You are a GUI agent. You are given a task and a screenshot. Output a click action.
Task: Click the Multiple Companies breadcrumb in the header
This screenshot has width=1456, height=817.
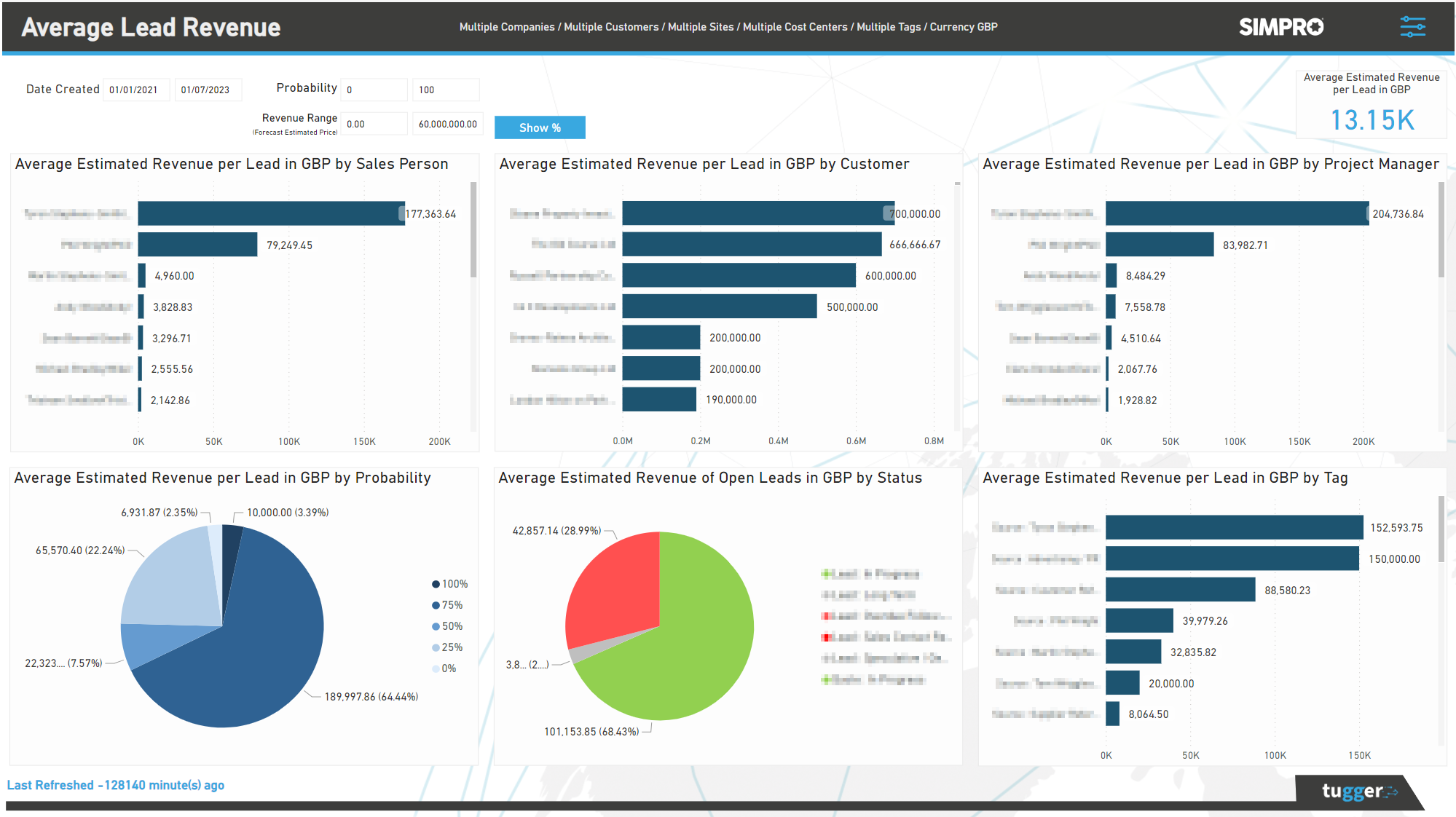click(505, 27)
